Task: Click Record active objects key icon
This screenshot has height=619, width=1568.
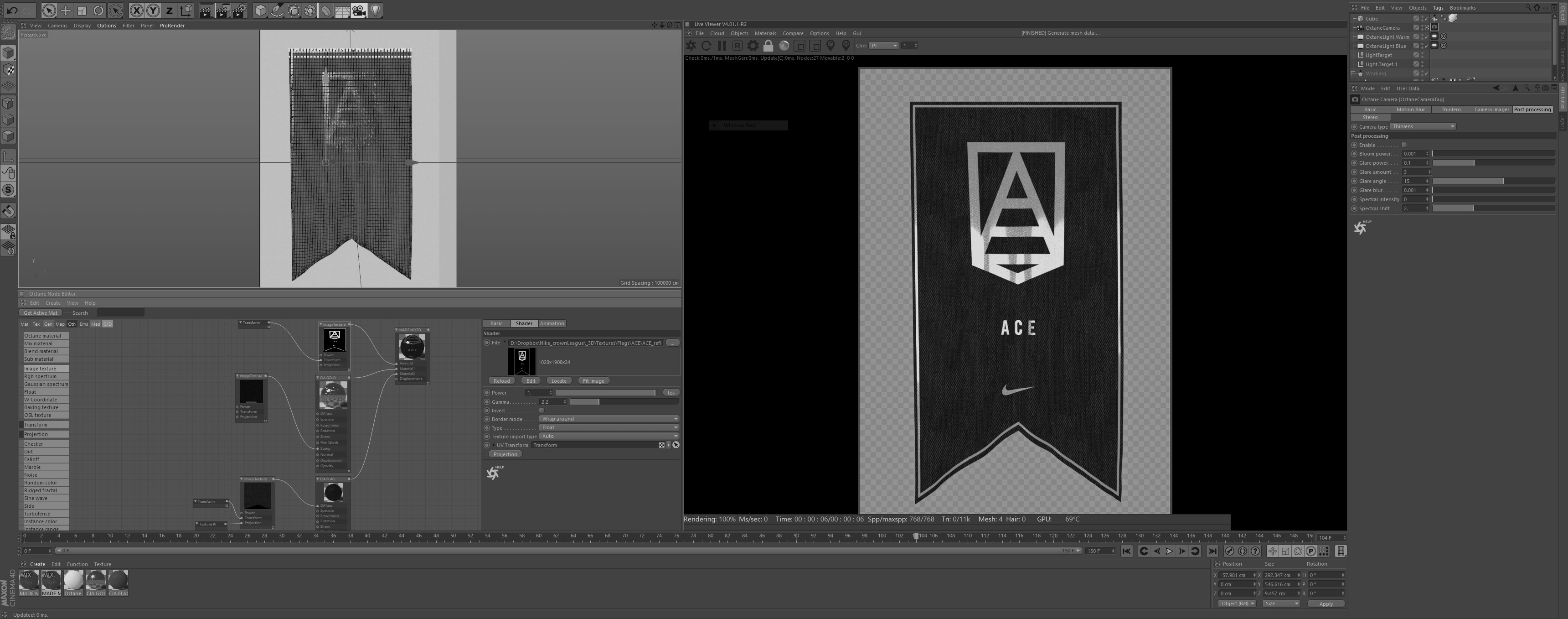Action: (1230, 551)
